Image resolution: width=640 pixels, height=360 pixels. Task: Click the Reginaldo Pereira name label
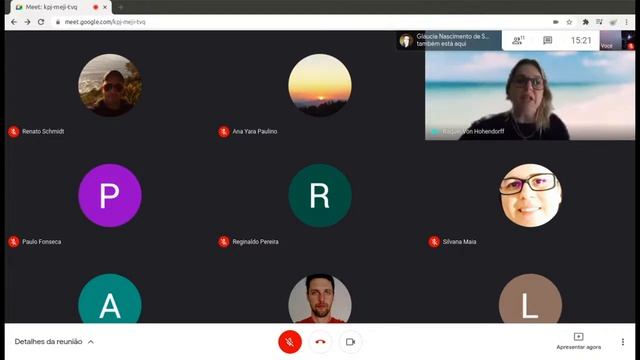[x=256, y=242]
